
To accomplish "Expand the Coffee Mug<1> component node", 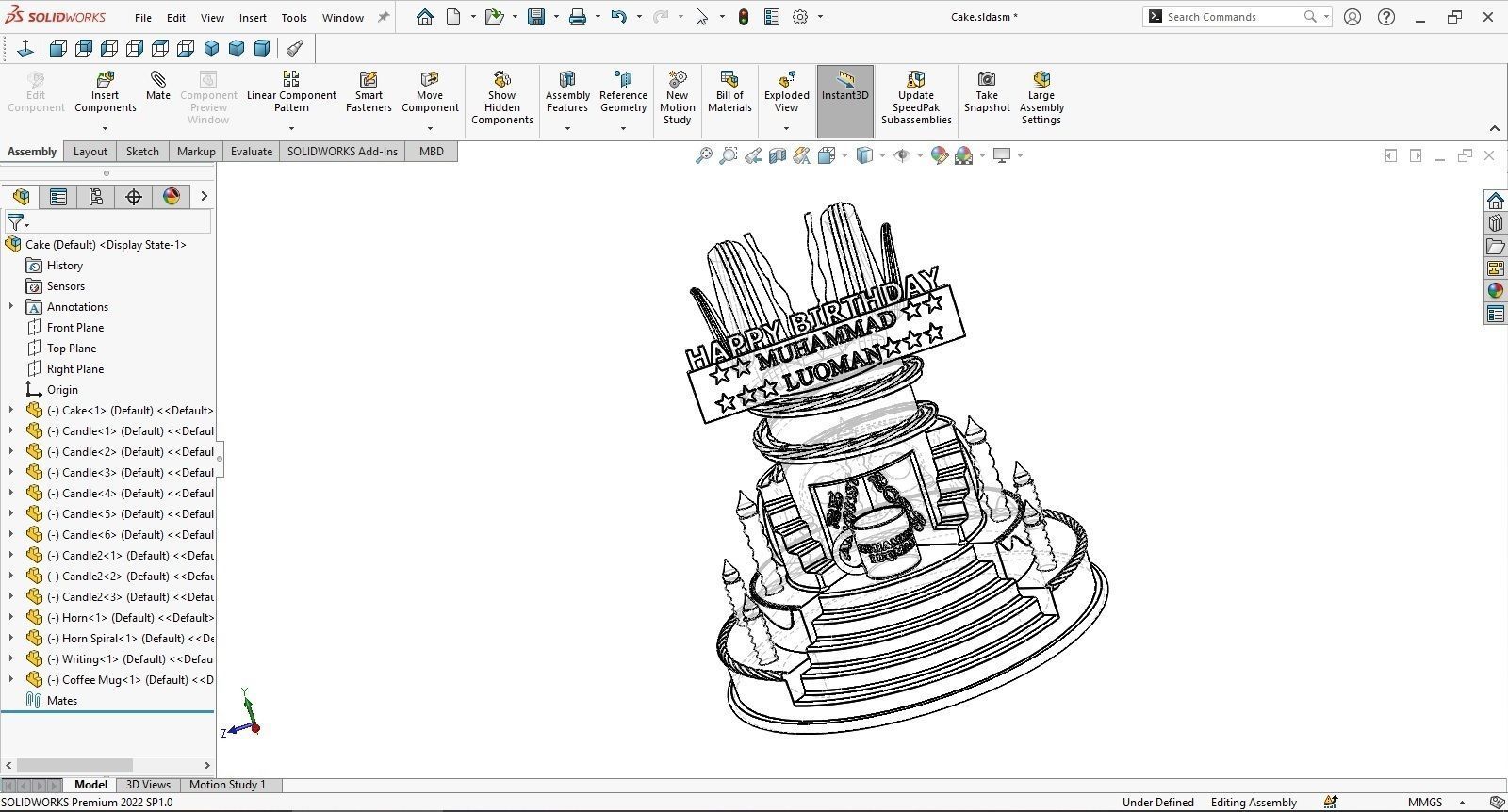I will tap(11, 679).
